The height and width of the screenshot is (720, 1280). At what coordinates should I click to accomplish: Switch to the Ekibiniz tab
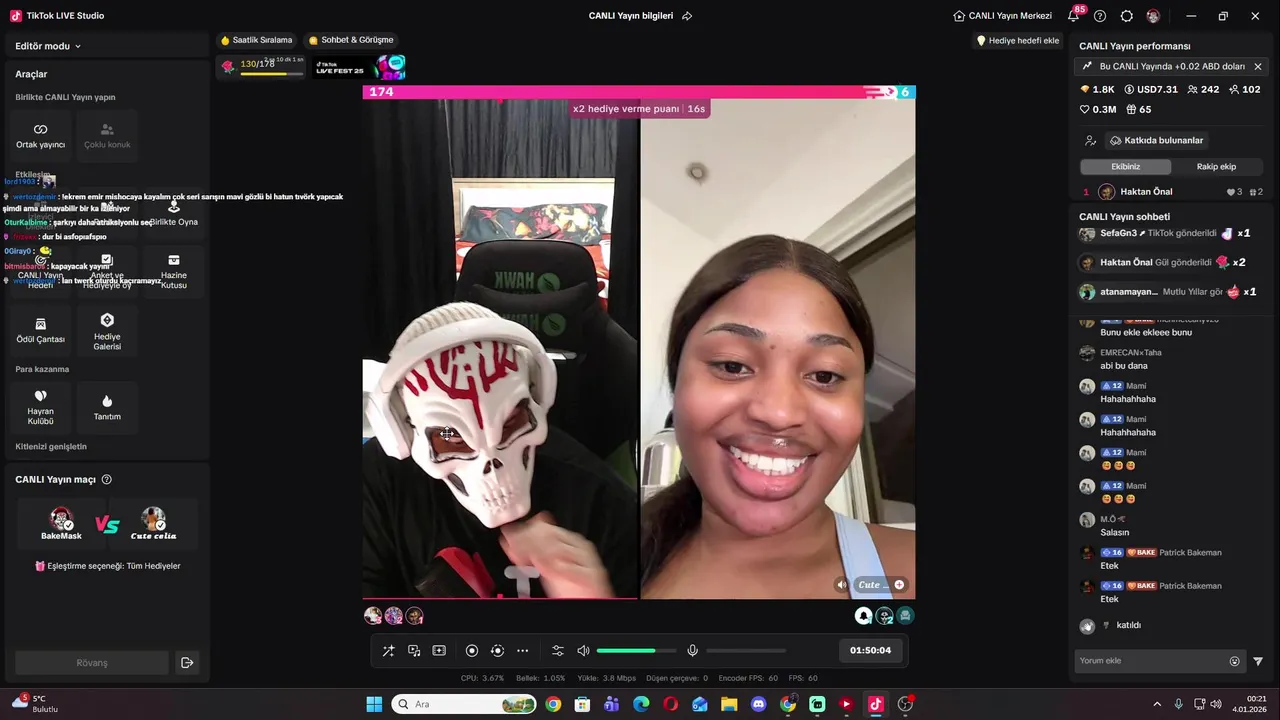(x=1125, y=167)
